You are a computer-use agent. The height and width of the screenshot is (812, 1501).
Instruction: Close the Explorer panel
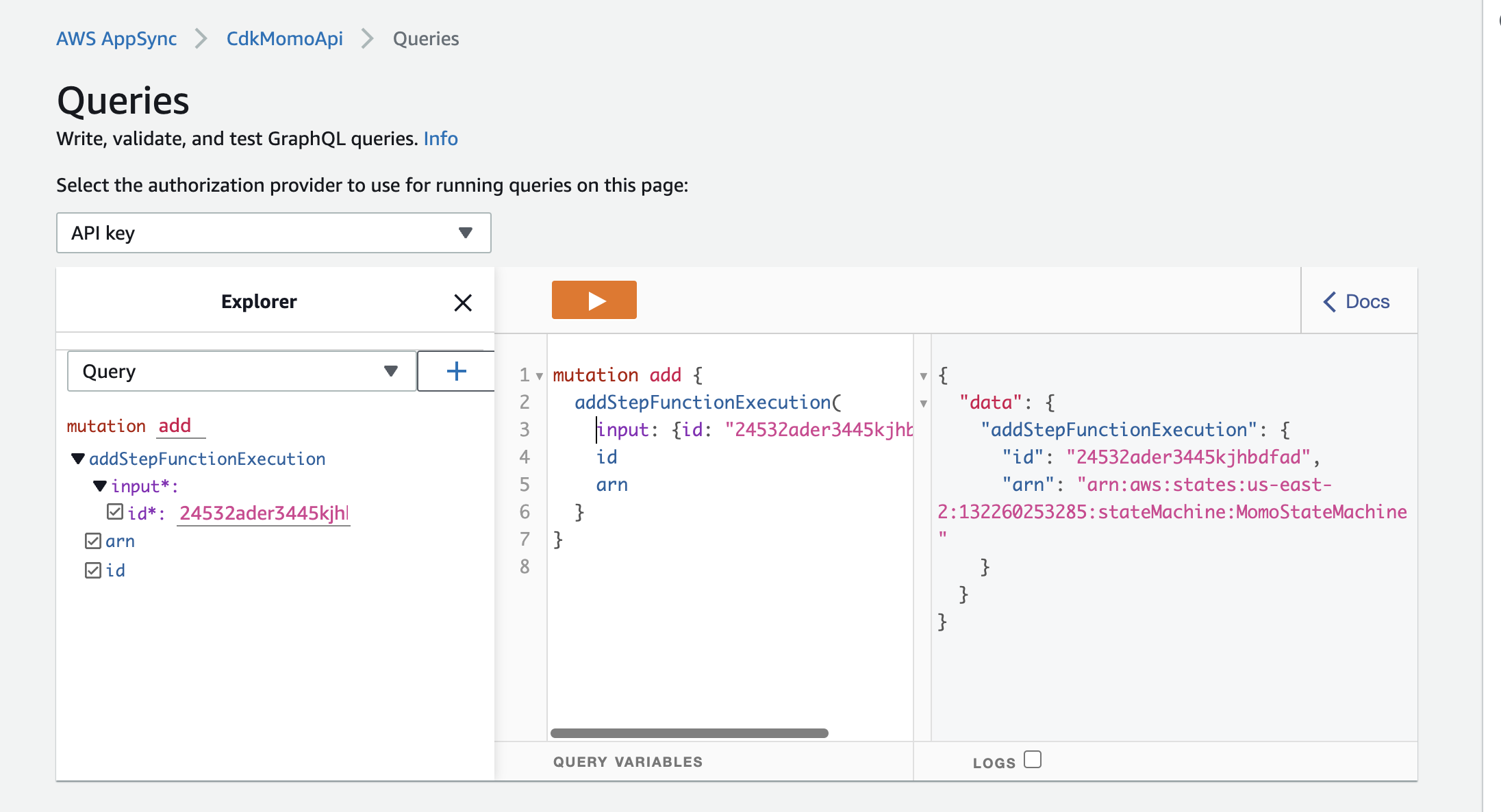point(463,303)
